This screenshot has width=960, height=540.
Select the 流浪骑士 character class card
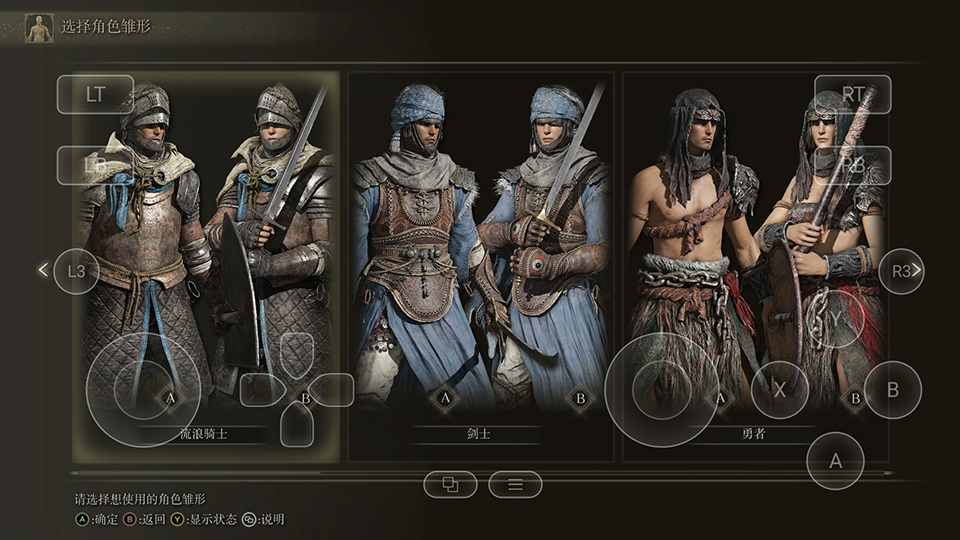(206, 267)
